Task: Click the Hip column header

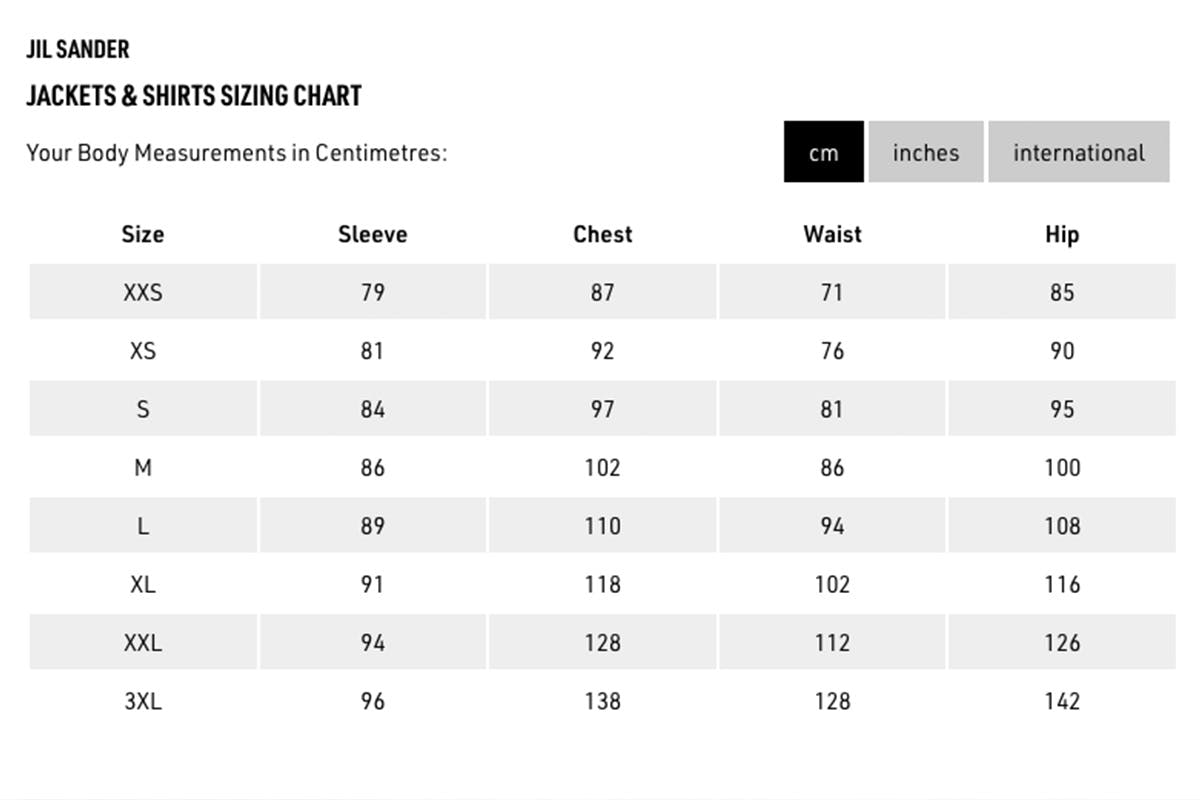Action: click(1062, 234)
